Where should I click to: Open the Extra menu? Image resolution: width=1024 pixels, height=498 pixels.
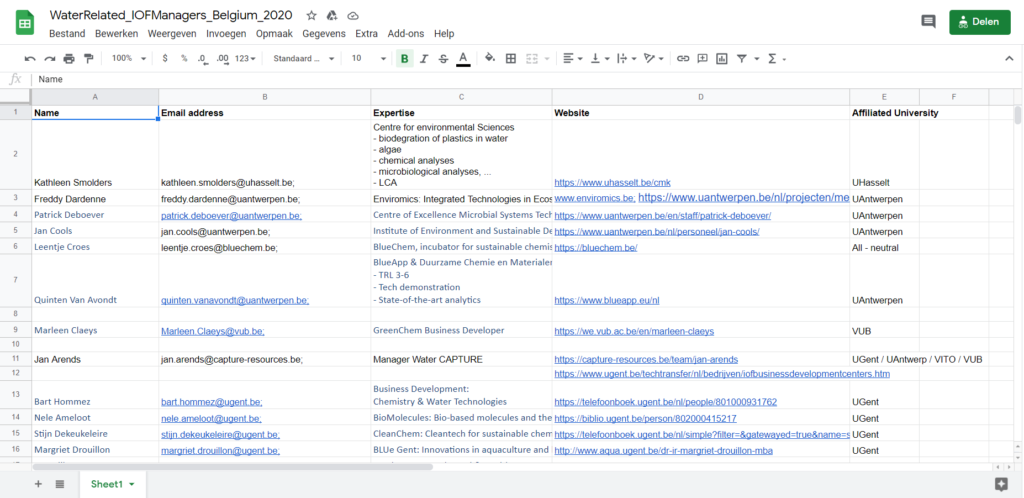[x=366, y=34]
